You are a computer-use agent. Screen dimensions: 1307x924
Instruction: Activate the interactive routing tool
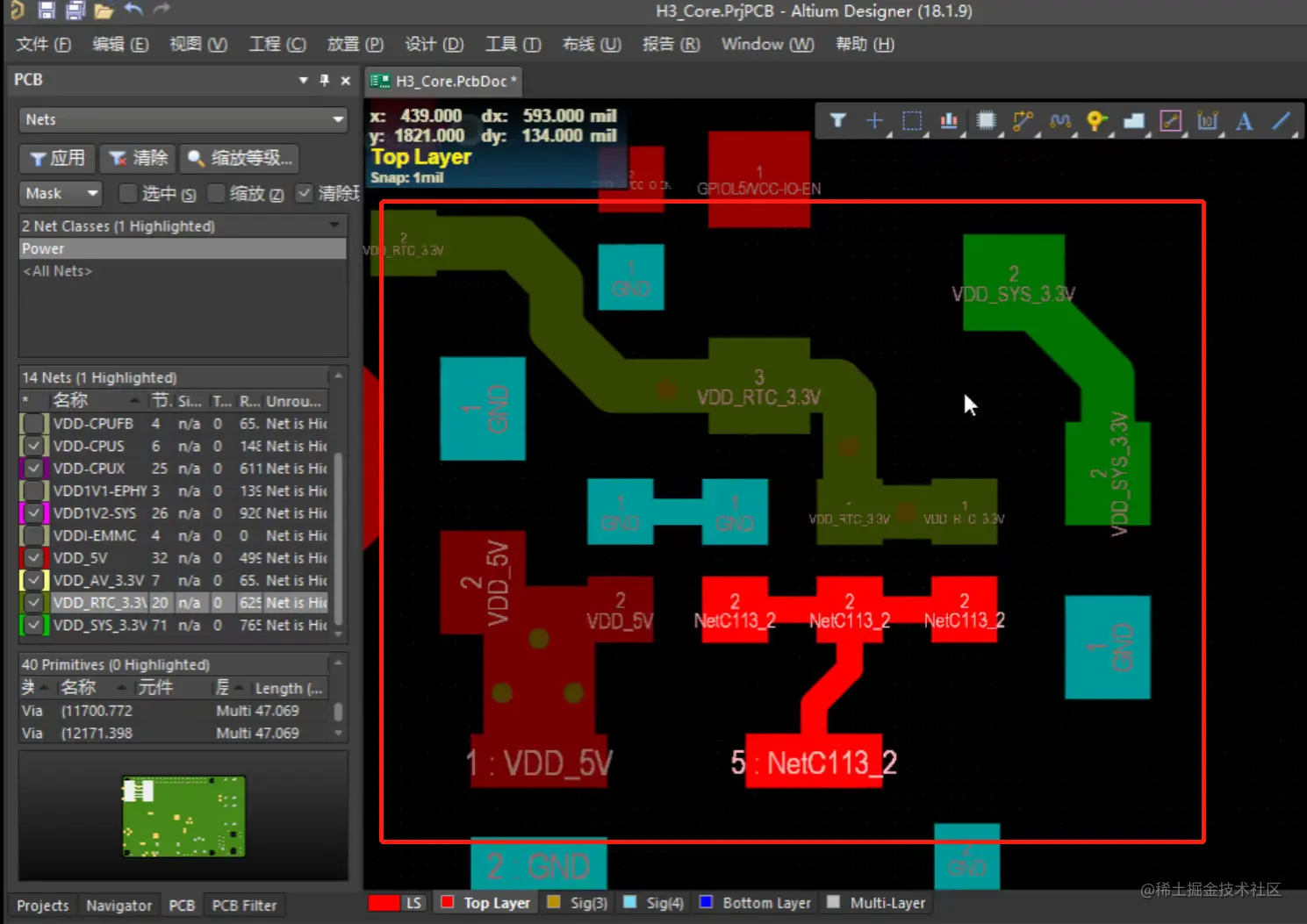(x=1023, y=121)
